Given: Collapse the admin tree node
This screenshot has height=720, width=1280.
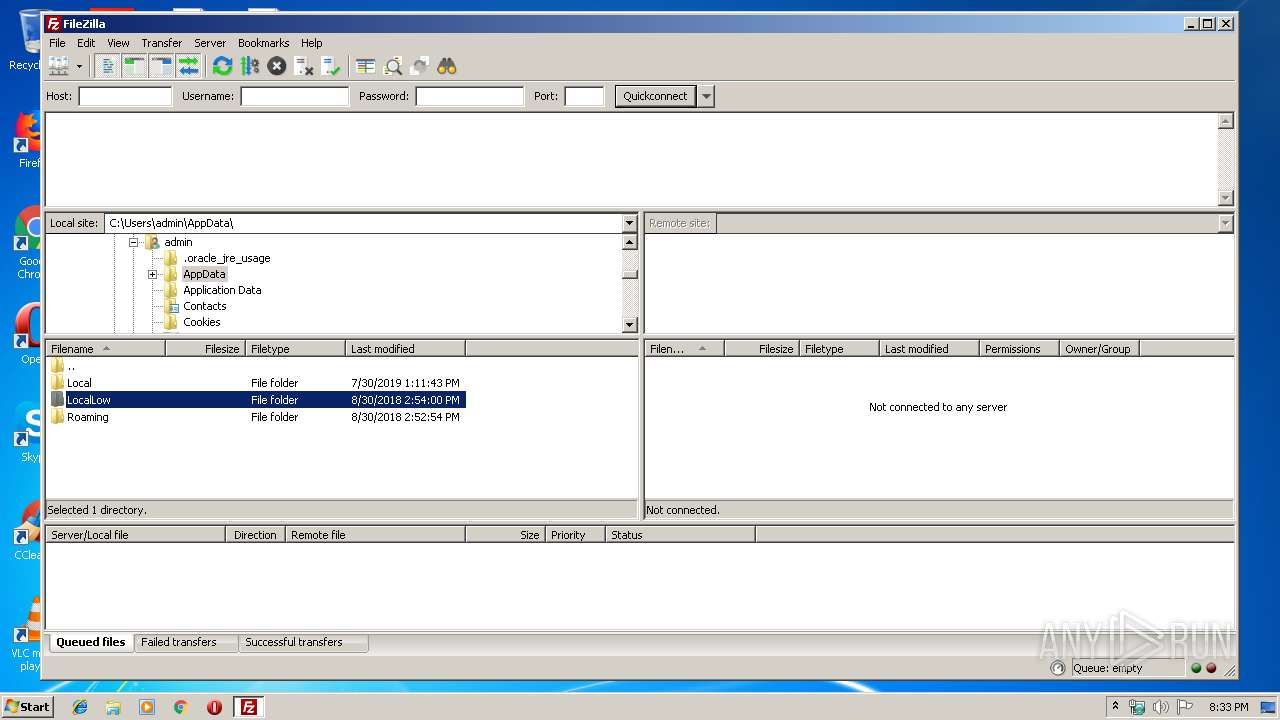Looking at the screenshot, I should click(133, 242).
